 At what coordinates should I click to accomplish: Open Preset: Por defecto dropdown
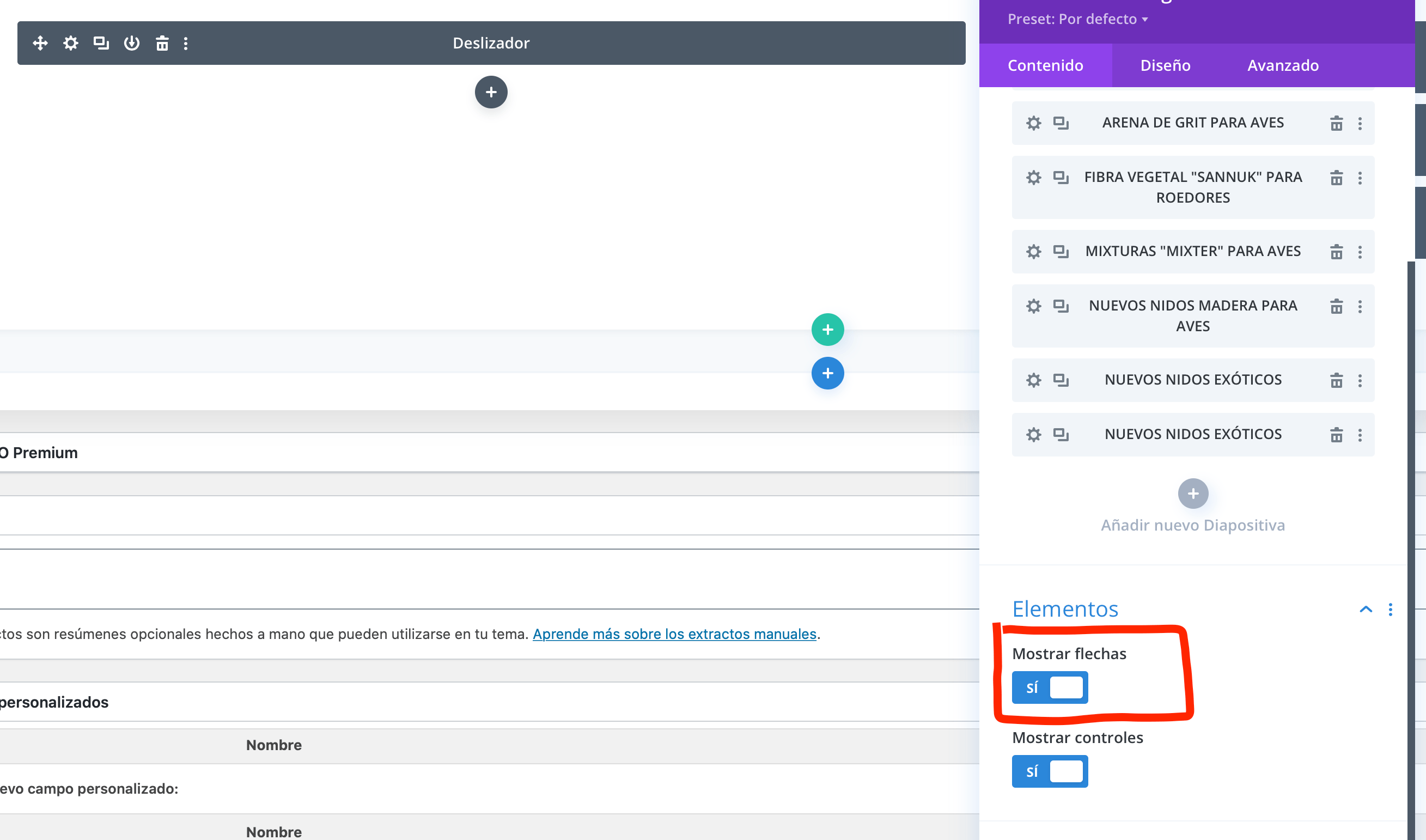point(1077,19)
